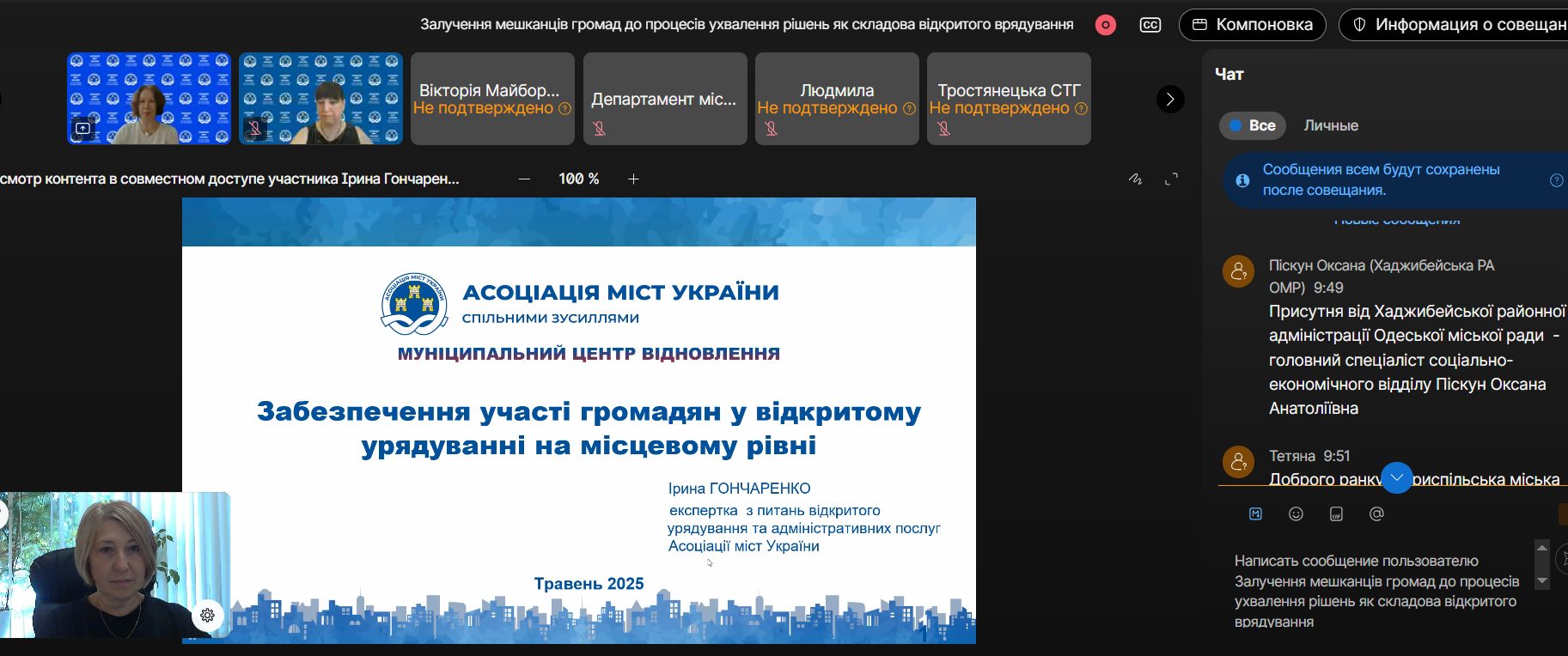Expand shared content to full screen
The width and height of the screenshot is (1568, 656).
[x=1171, y=179]
